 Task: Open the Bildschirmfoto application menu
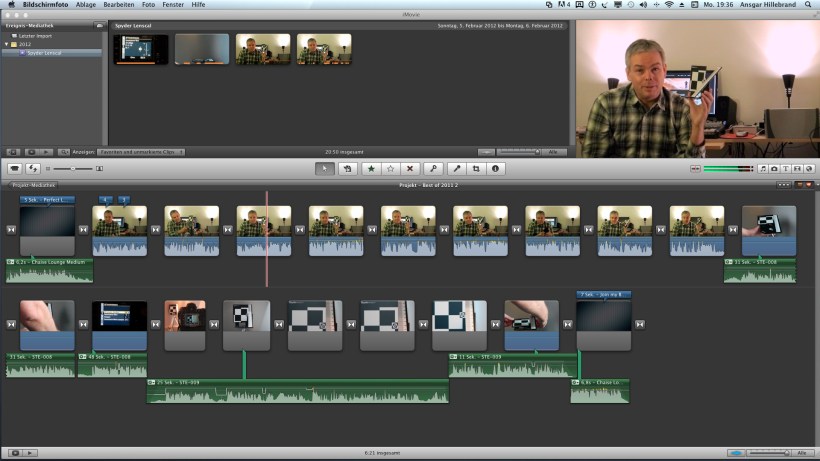(x=45, y=4)
